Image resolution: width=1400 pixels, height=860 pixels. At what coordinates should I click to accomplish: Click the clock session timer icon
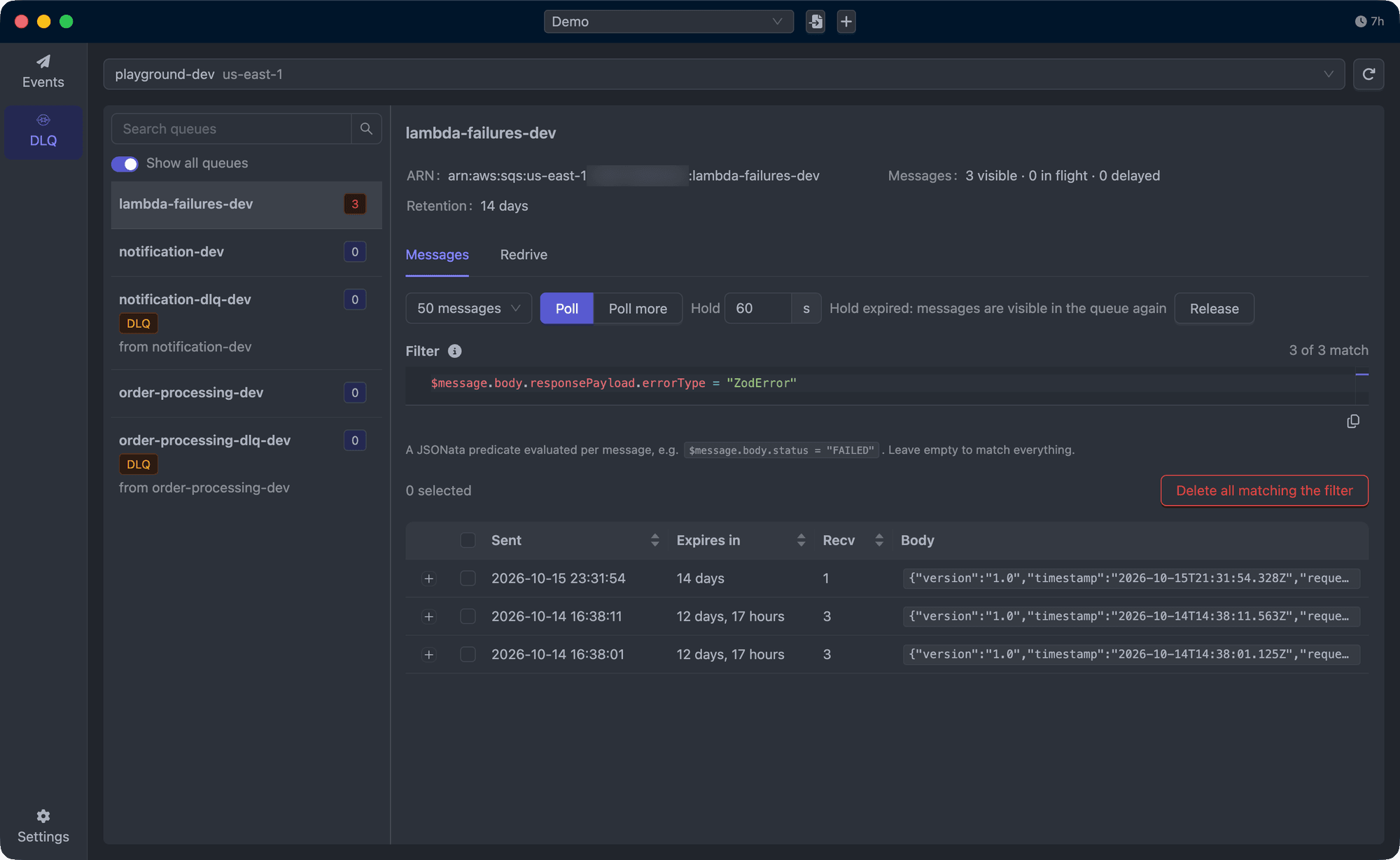coord(1360,22)
